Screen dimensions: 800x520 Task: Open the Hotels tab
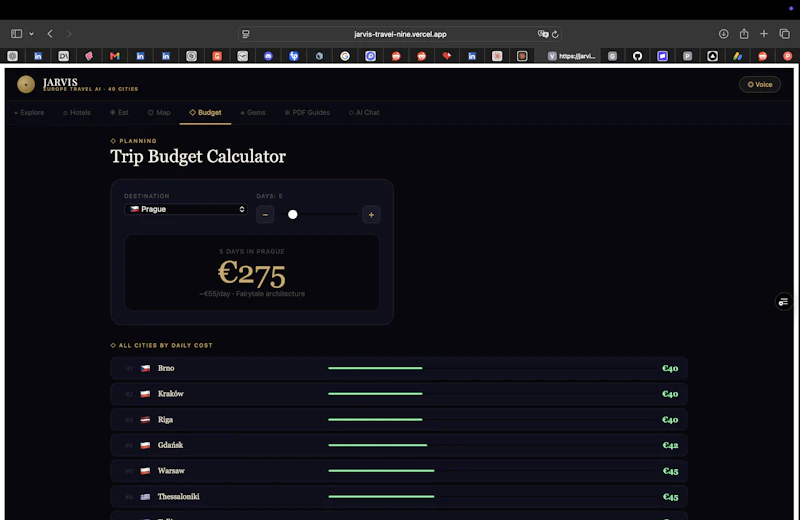point(77,112)
